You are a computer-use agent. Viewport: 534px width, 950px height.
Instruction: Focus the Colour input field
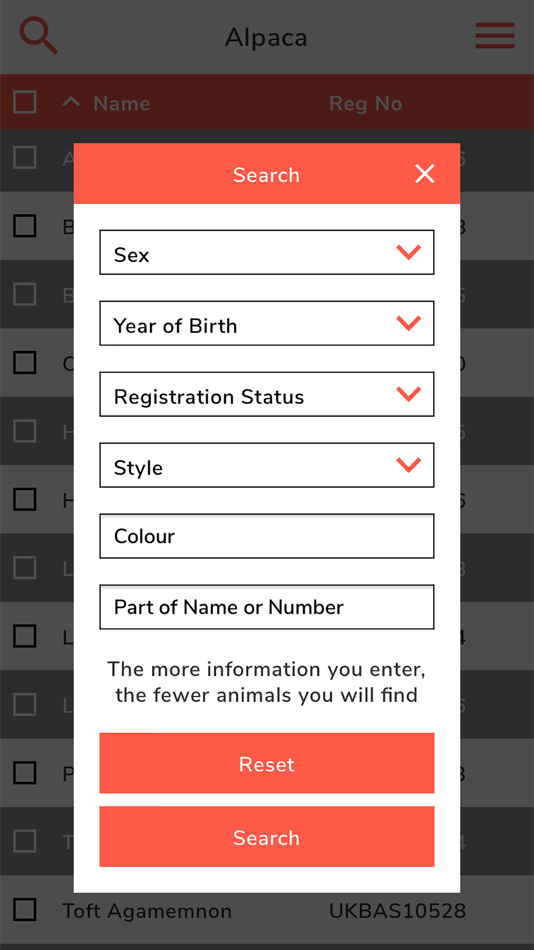267,536
